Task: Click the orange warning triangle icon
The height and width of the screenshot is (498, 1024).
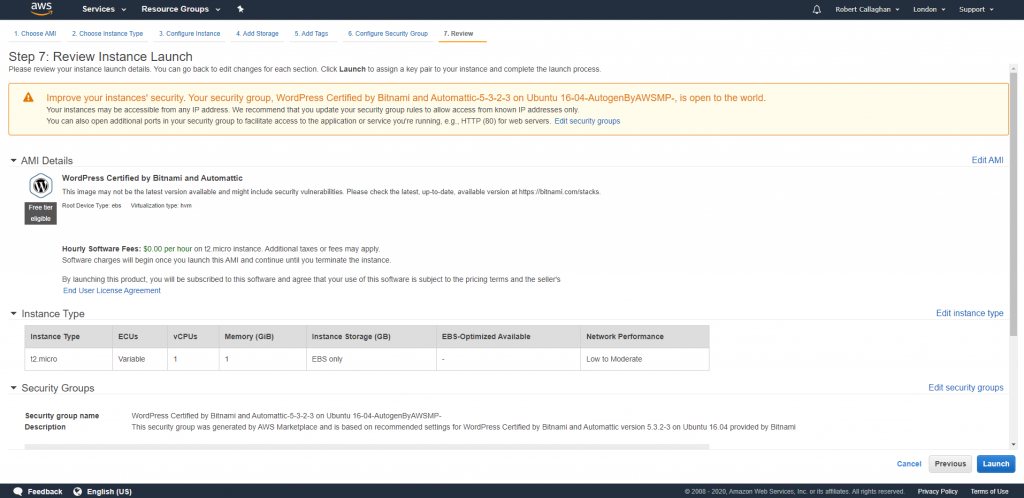Action: pyautogui.click(x=28, y=97)
